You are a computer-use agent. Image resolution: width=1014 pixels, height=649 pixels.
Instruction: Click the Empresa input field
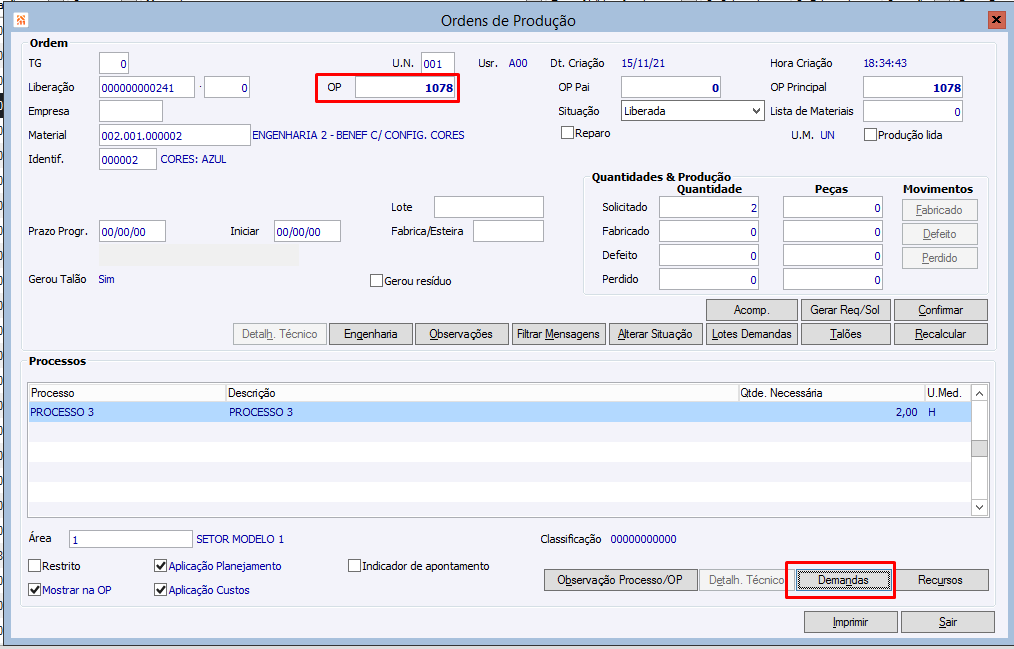pyautogui.click(x=131, y=111)
